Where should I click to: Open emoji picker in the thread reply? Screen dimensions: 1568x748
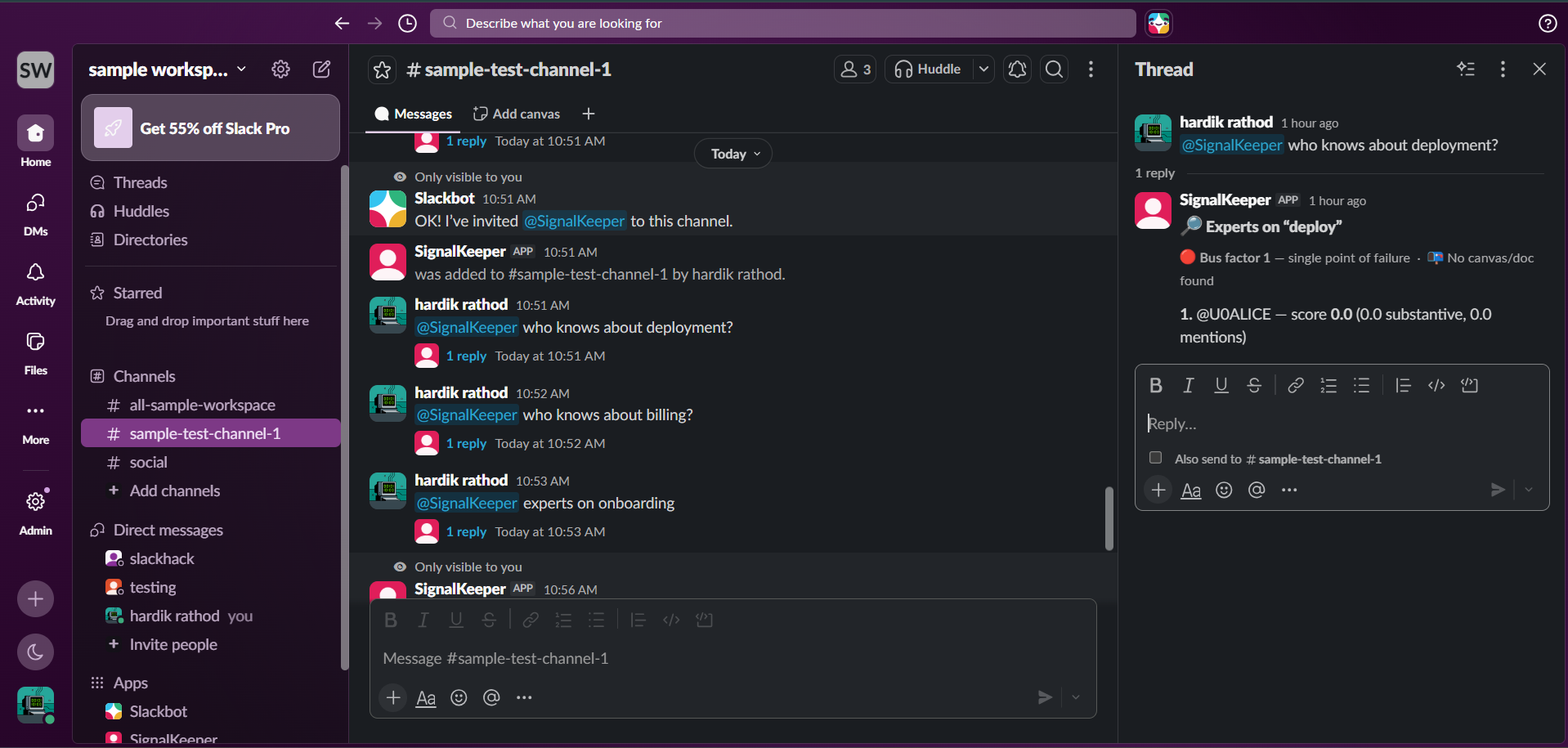(1224, 490)
